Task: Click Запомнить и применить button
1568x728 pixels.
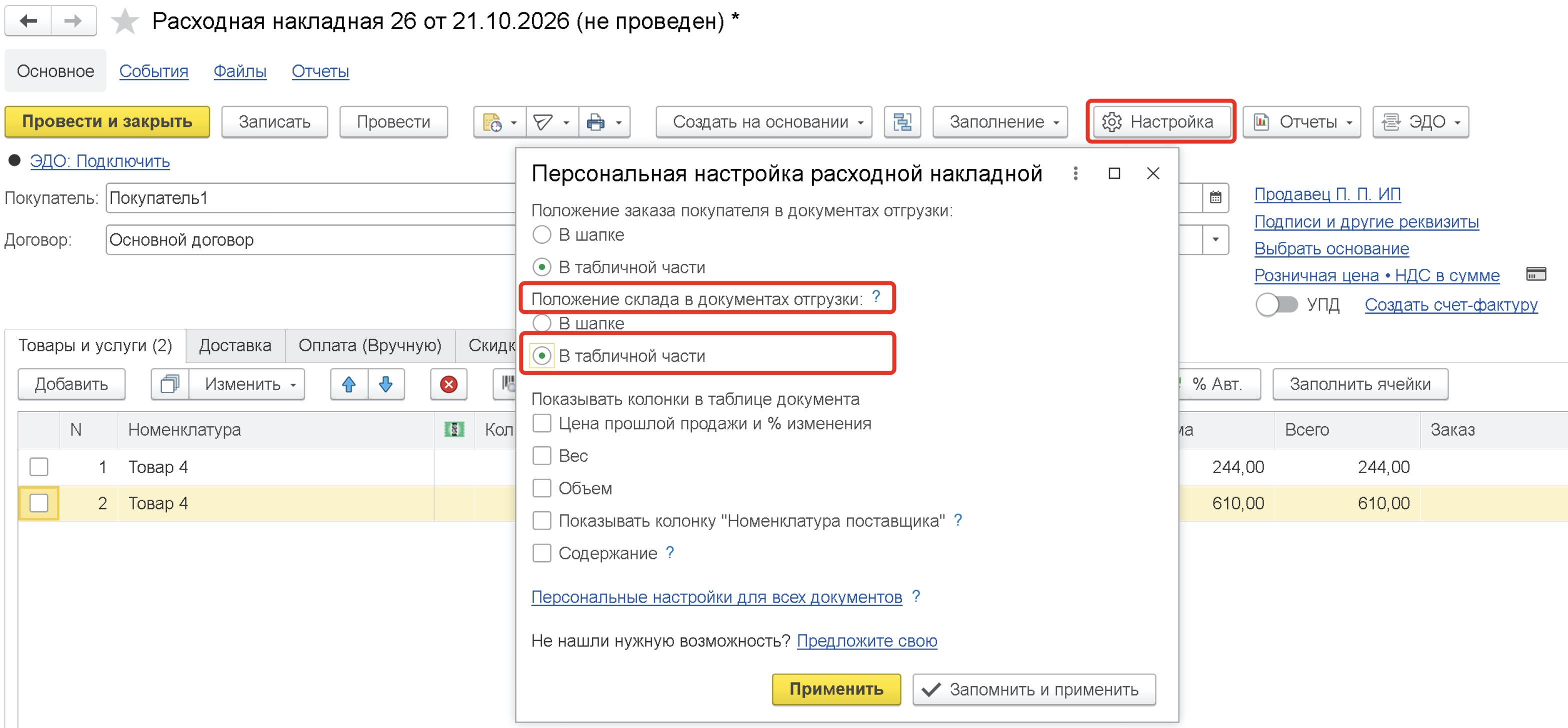Action: [1033, 689]
